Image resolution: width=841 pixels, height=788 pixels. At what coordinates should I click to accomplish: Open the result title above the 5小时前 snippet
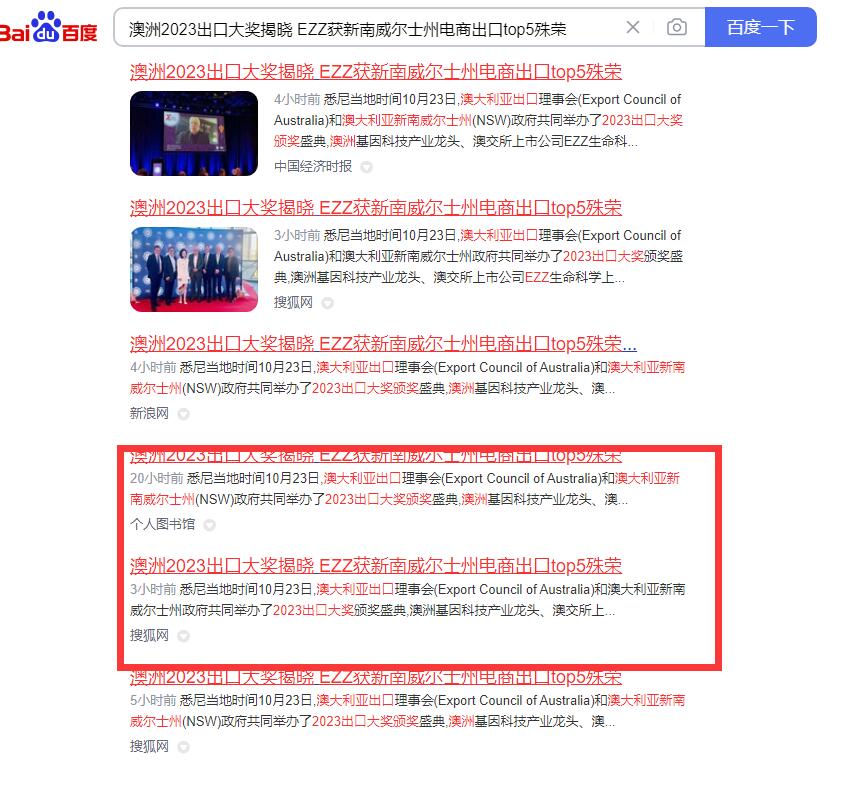point(376,677)
